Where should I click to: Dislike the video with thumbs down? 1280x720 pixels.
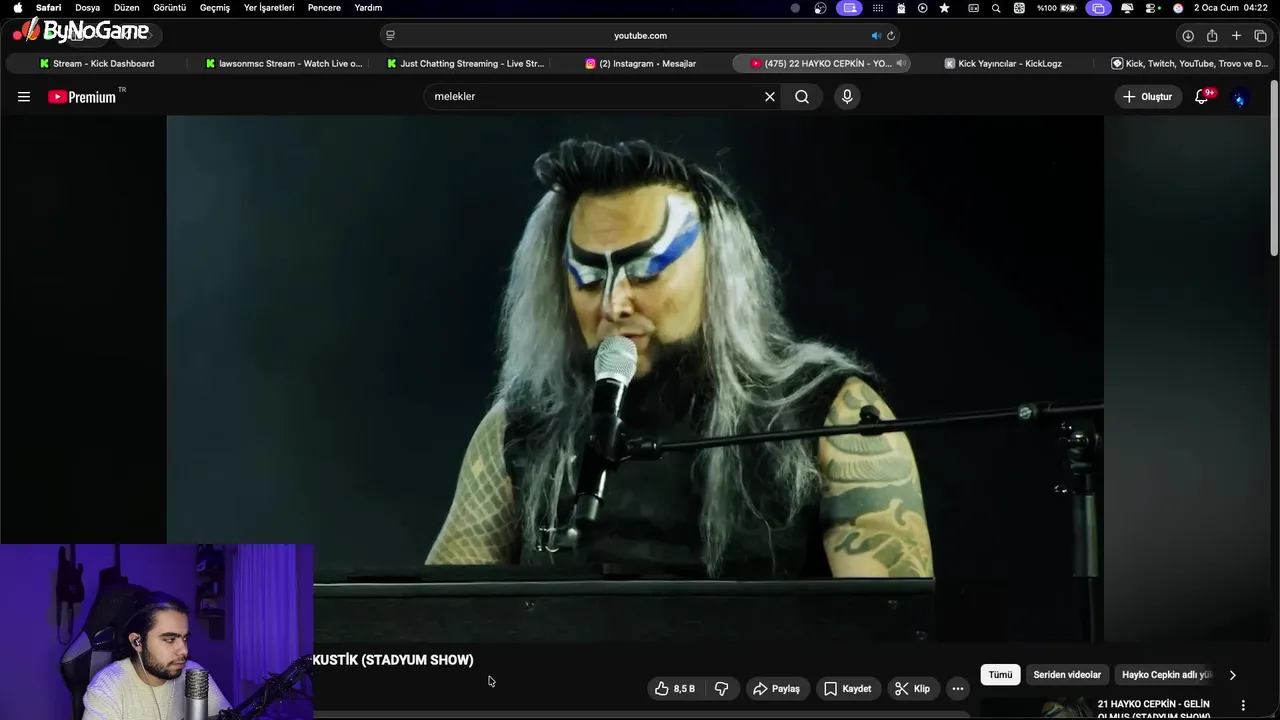point(721,688)
